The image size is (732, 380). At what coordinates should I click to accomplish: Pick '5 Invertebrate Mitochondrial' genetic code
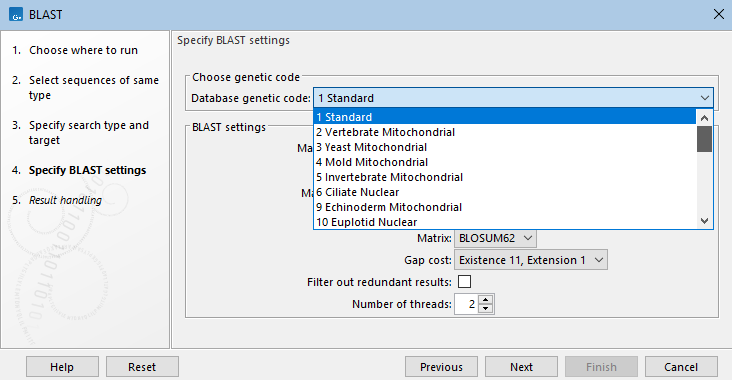505,177
